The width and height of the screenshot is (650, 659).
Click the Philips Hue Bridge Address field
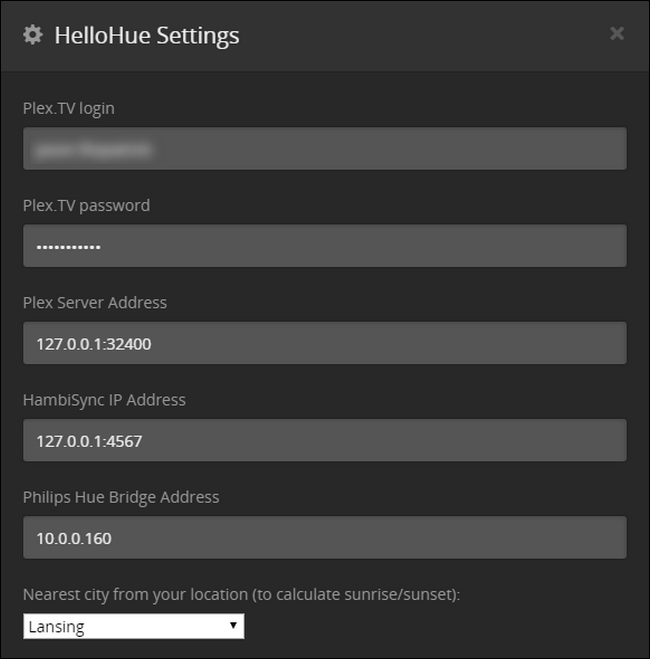(x=324, y=537)
